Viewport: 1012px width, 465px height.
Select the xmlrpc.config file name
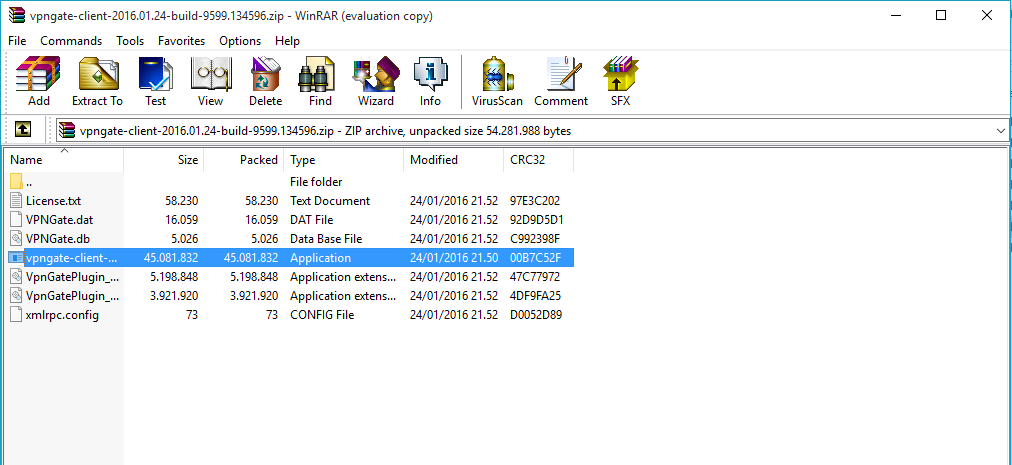point(63,315)
